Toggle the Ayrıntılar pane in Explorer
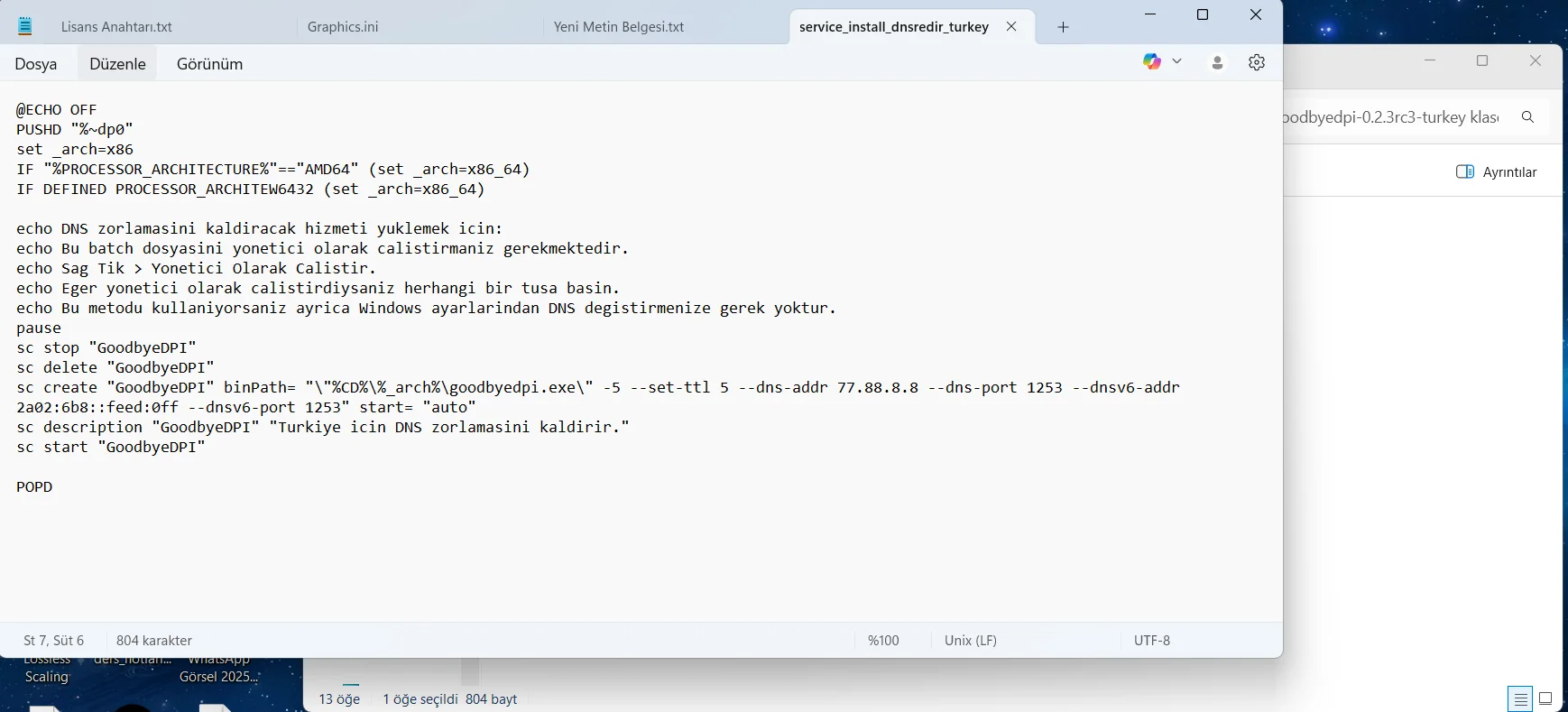Image resolution: width=1568 pixels, height=712 pixels. [x=1497, y=172]
